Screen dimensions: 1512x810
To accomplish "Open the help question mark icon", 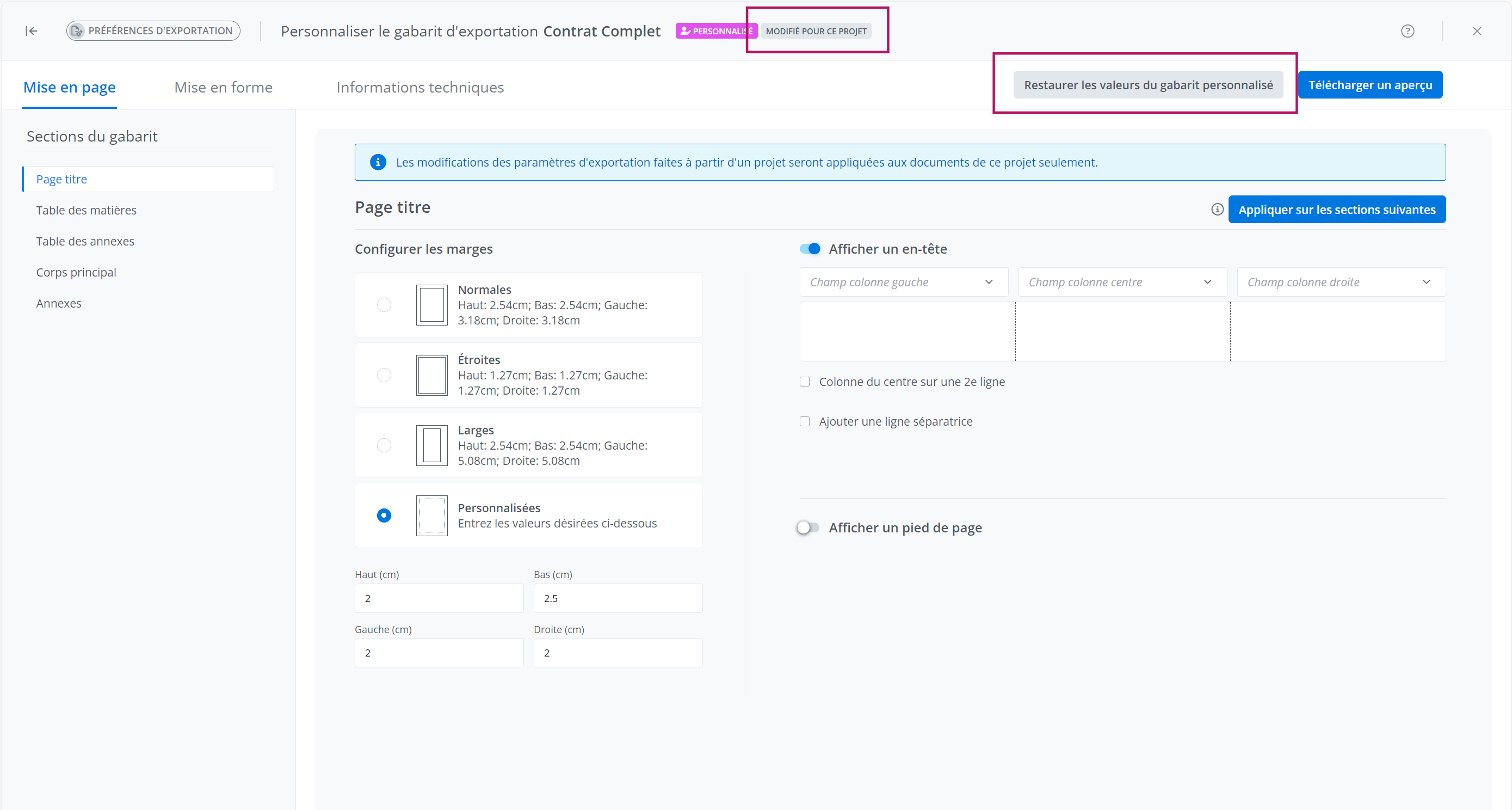I will coord(1407,31).
